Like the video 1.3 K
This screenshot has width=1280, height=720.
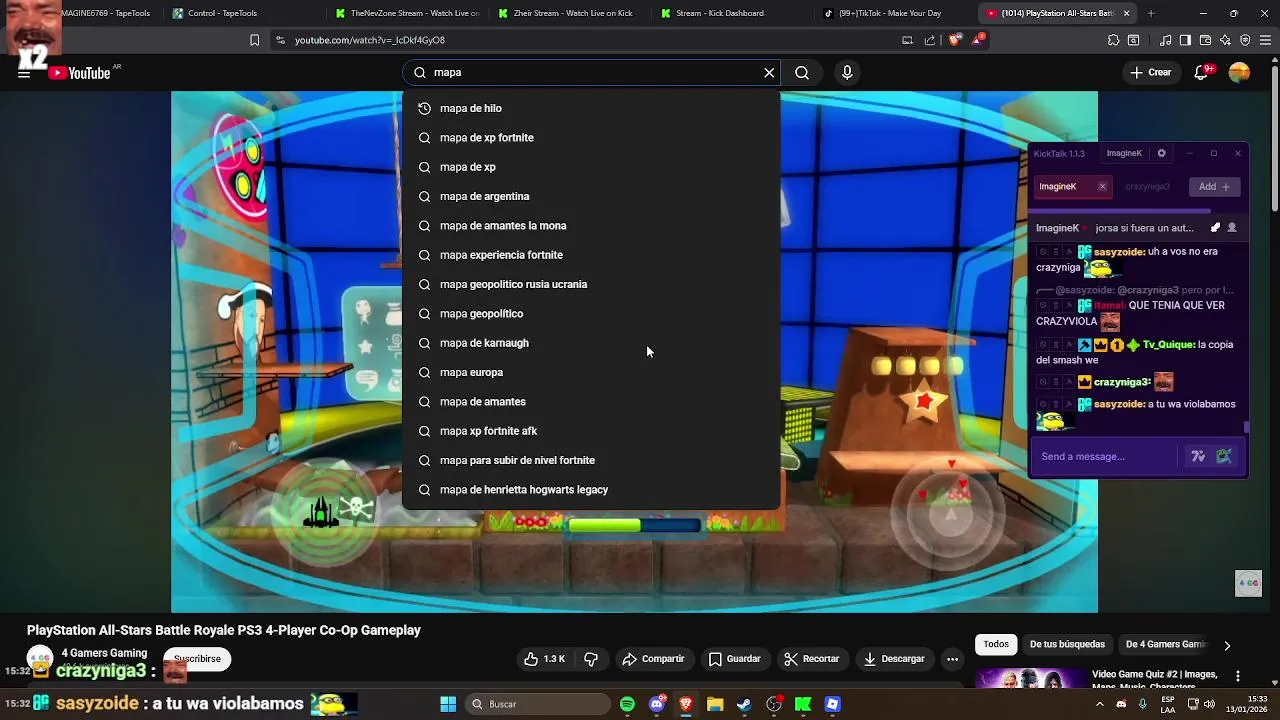[x=544, y=659]
